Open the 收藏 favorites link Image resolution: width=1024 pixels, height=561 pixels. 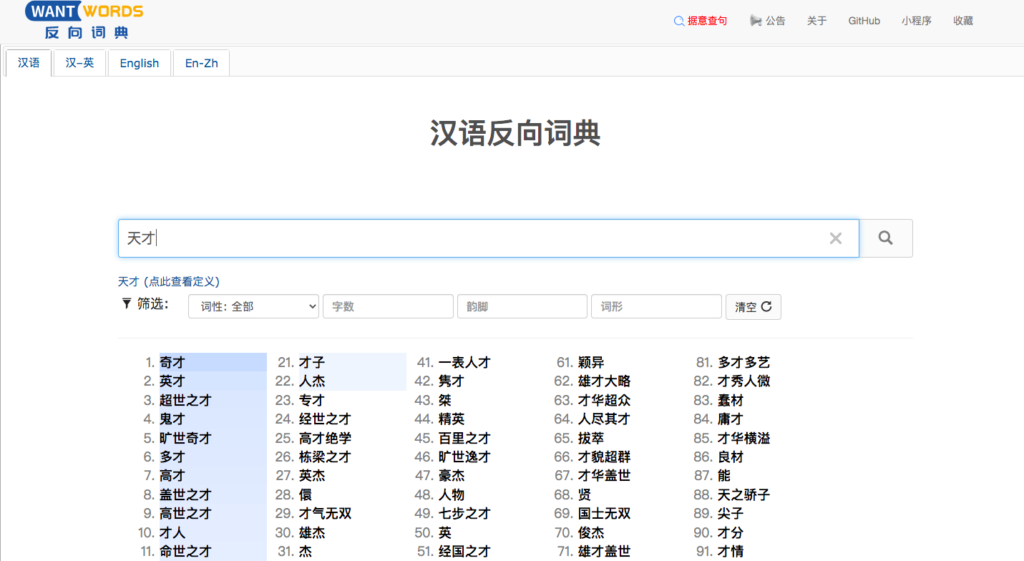[x=963, y=21]
